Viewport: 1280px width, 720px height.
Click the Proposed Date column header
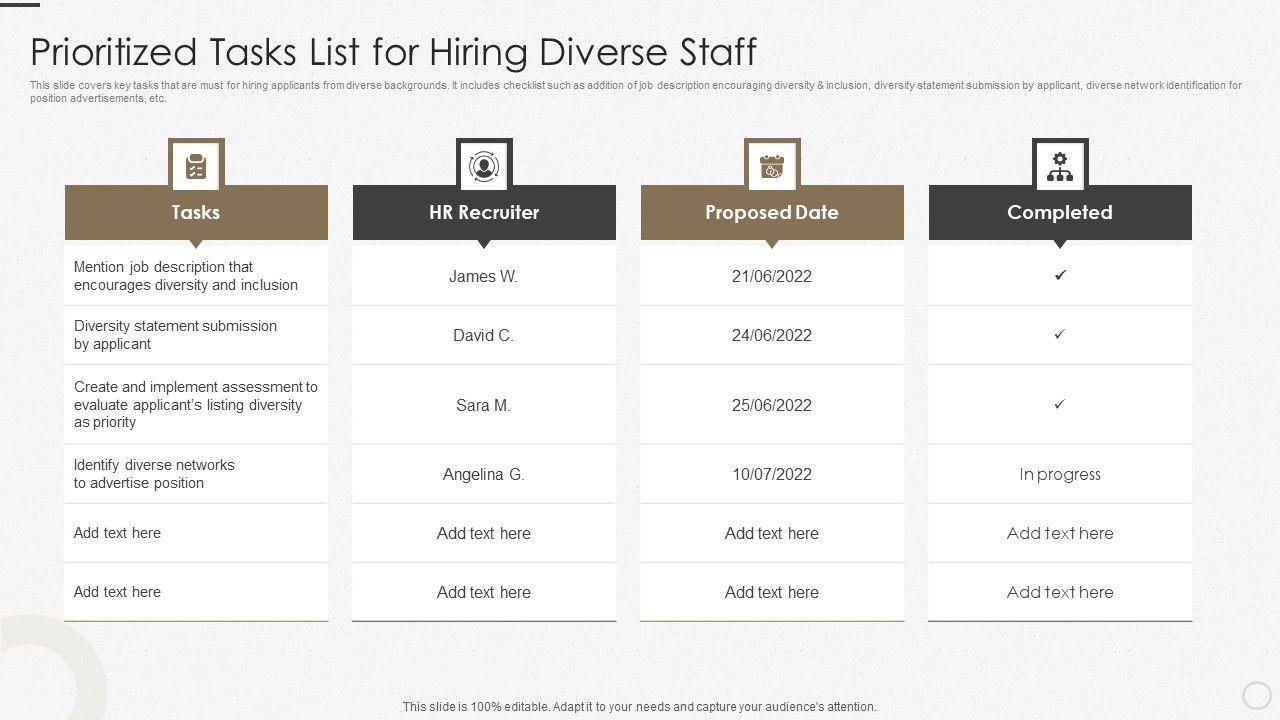click(x=772, y=212)
